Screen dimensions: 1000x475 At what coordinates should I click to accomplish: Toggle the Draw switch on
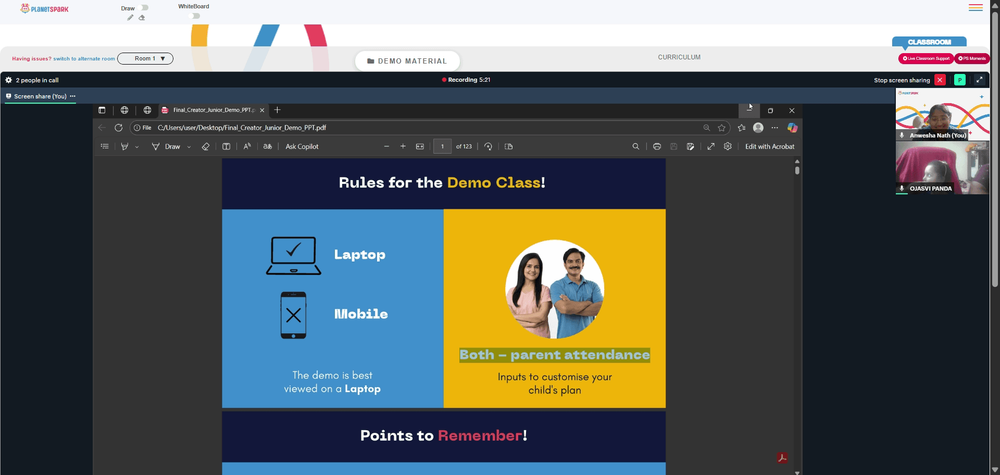pos(144,8)
